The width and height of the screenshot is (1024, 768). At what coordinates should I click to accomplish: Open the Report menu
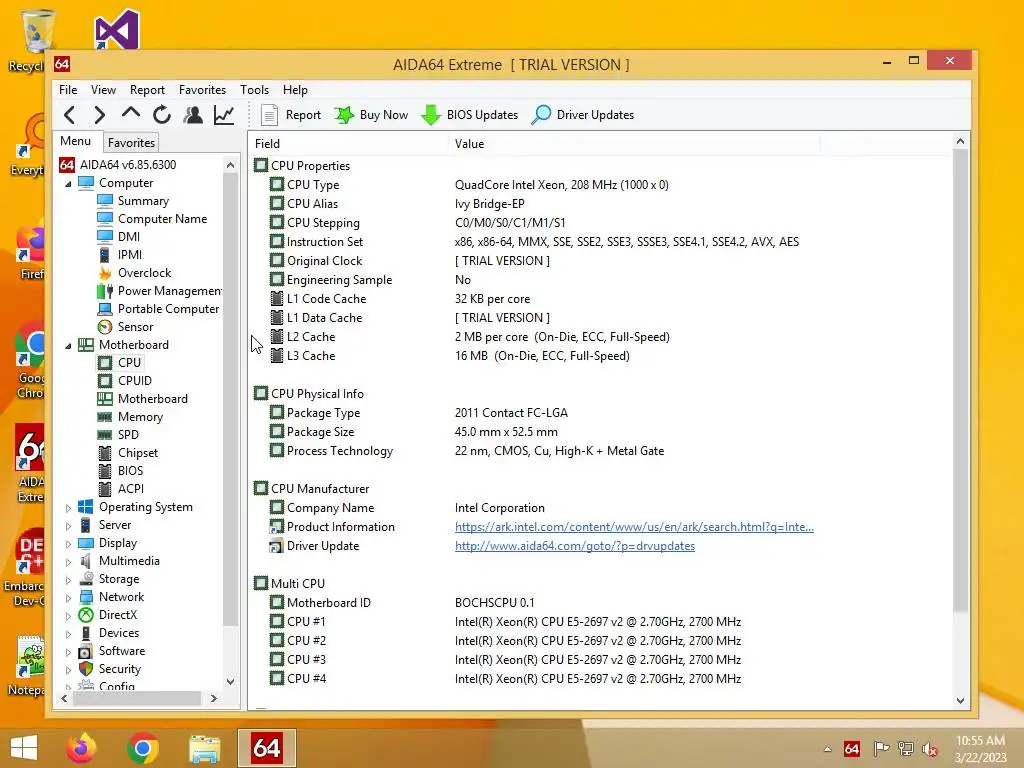tap(147, 89)
